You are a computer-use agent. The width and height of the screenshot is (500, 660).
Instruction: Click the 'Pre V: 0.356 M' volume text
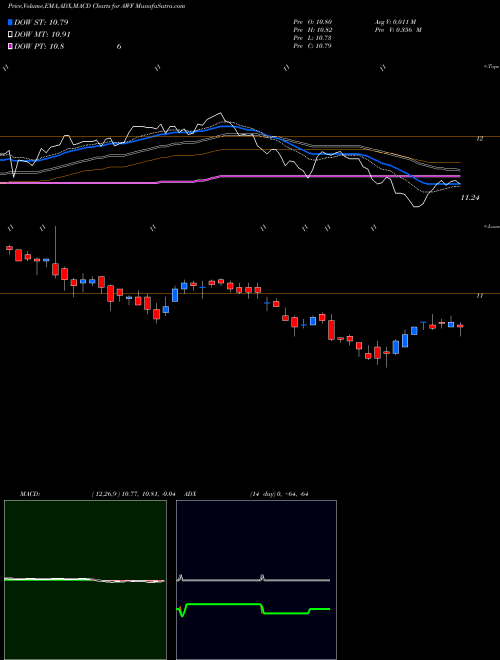(x=397, y=30)
